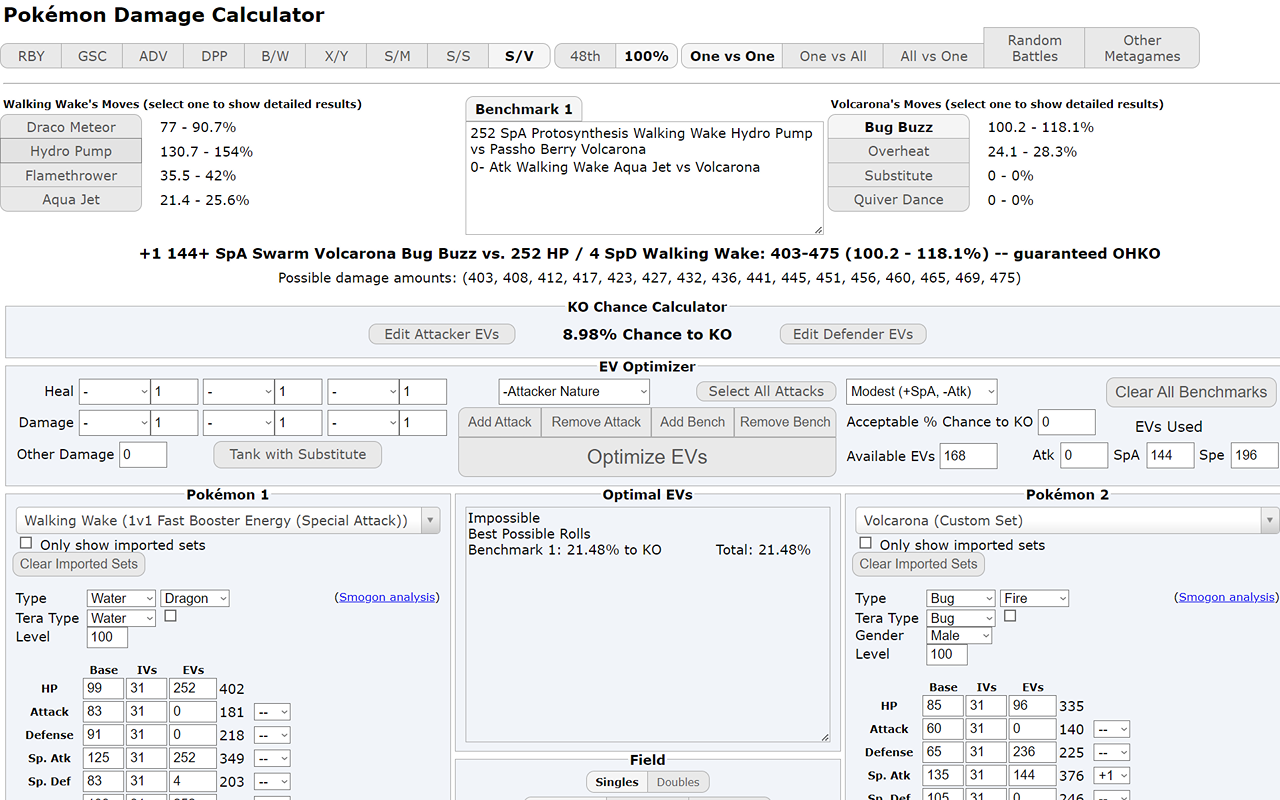Viewport: 1280px width, 800px height.
Task: Select Doubles field format
Action: pyautogui.click(x=678, y=782)
